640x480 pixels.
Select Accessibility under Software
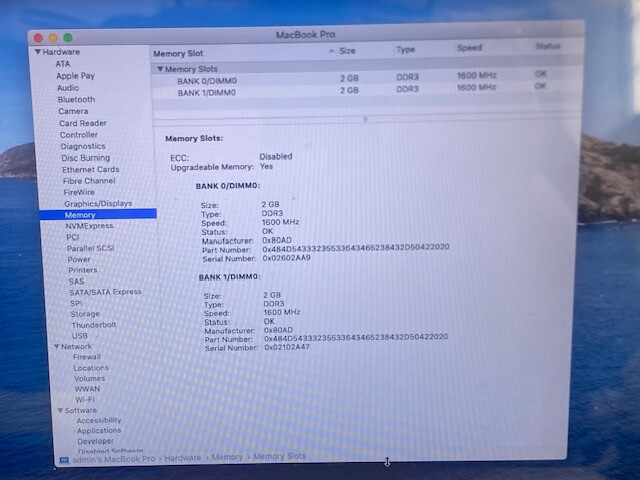point(99,420)
